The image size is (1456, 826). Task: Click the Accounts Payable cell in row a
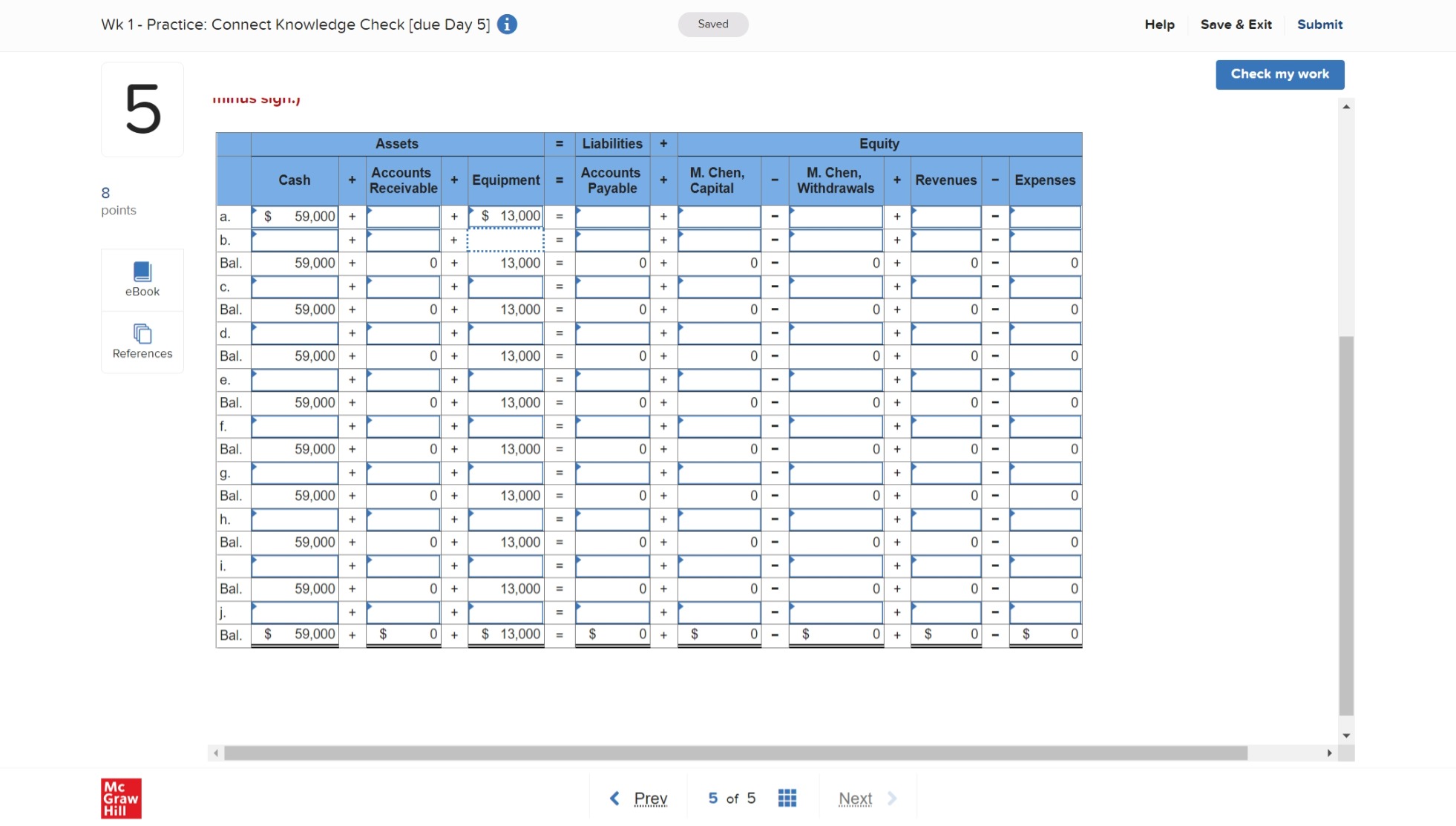[x=611, y=215]
